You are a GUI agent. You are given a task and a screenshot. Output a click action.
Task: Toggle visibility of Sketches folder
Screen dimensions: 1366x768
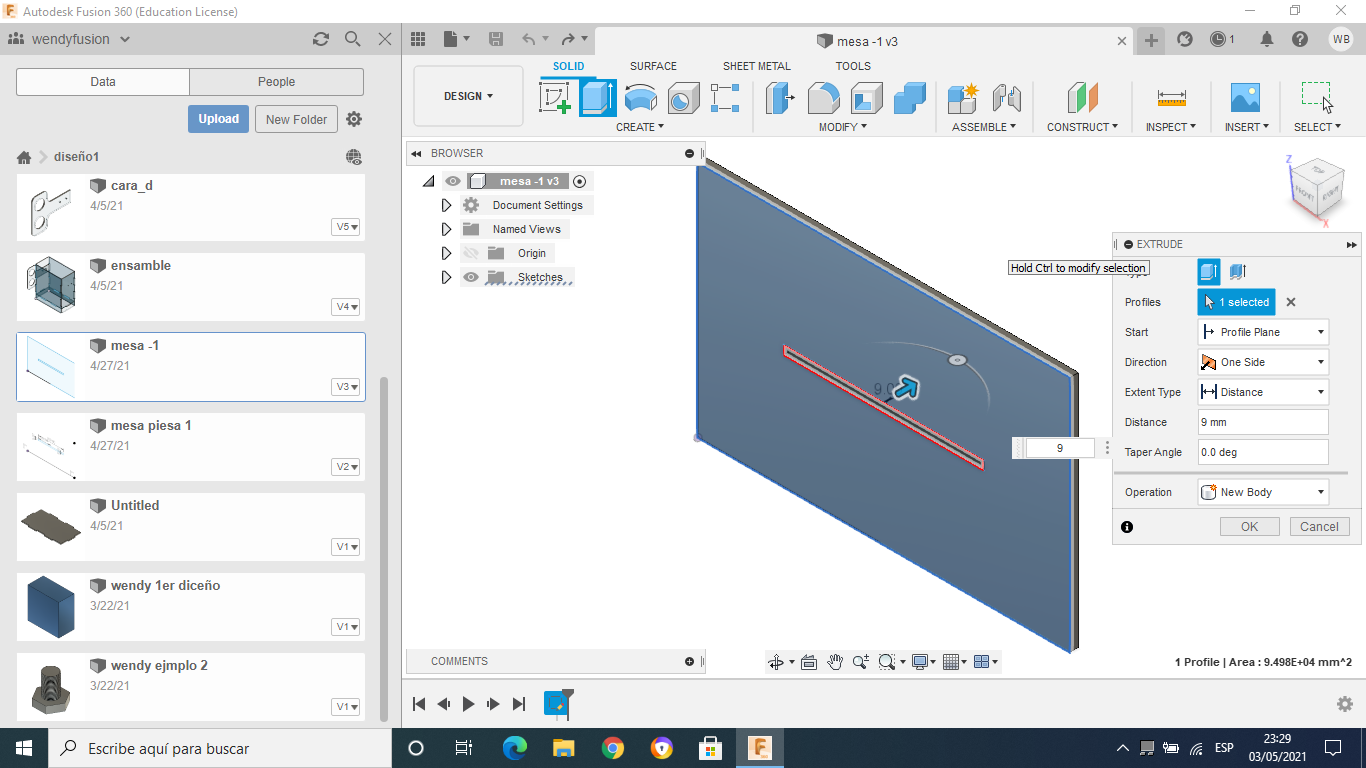(471, 277)
